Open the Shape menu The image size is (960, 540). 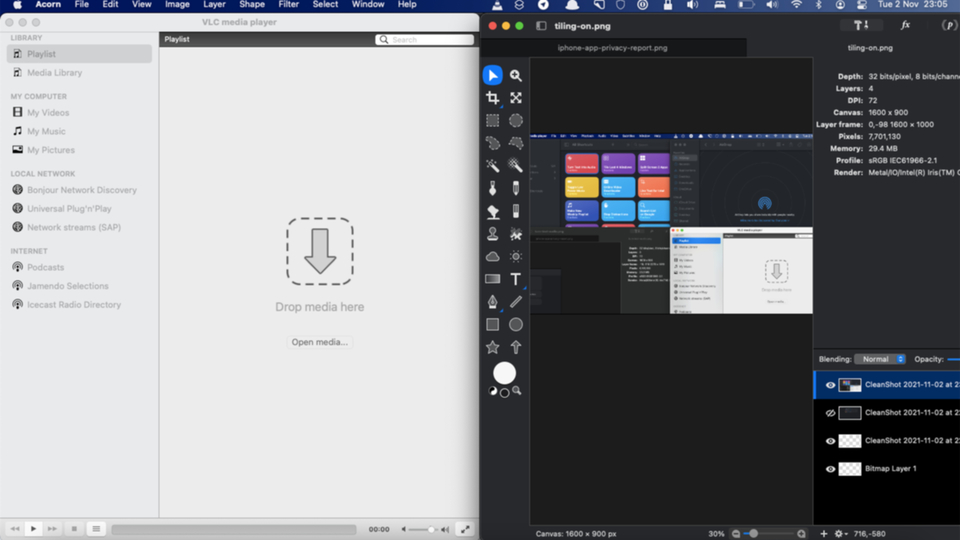click(x=252, y=5)
